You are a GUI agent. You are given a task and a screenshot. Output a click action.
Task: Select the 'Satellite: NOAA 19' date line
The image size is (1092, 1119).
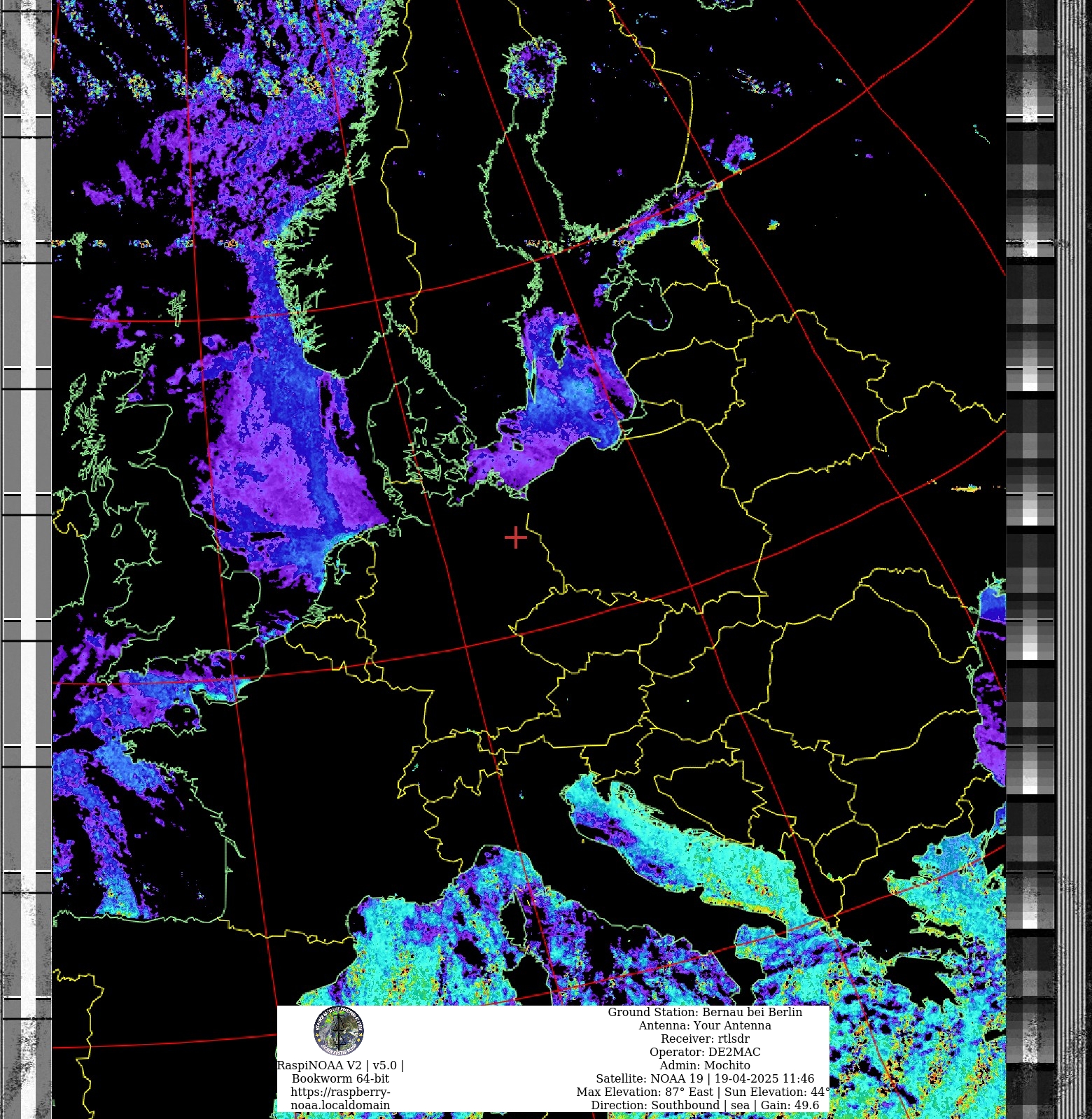(x=705, y=1078)
